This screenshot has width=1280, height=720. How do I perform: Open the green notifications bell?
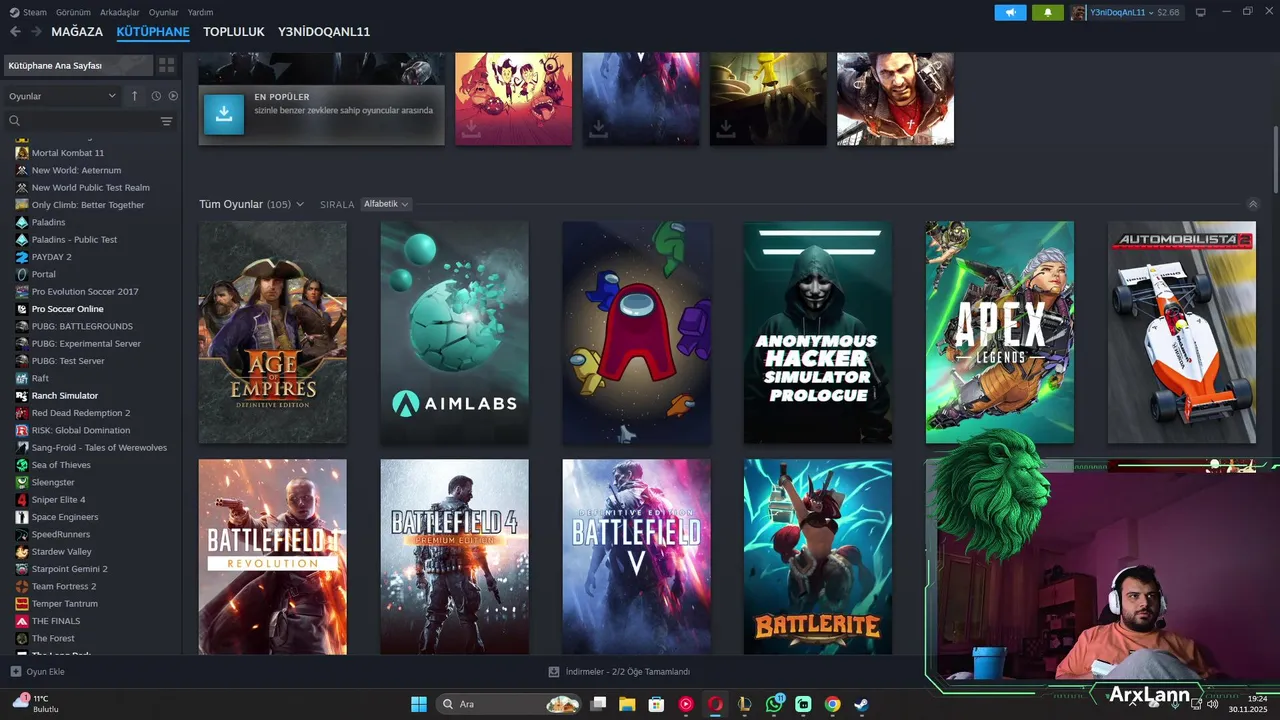1047,12
